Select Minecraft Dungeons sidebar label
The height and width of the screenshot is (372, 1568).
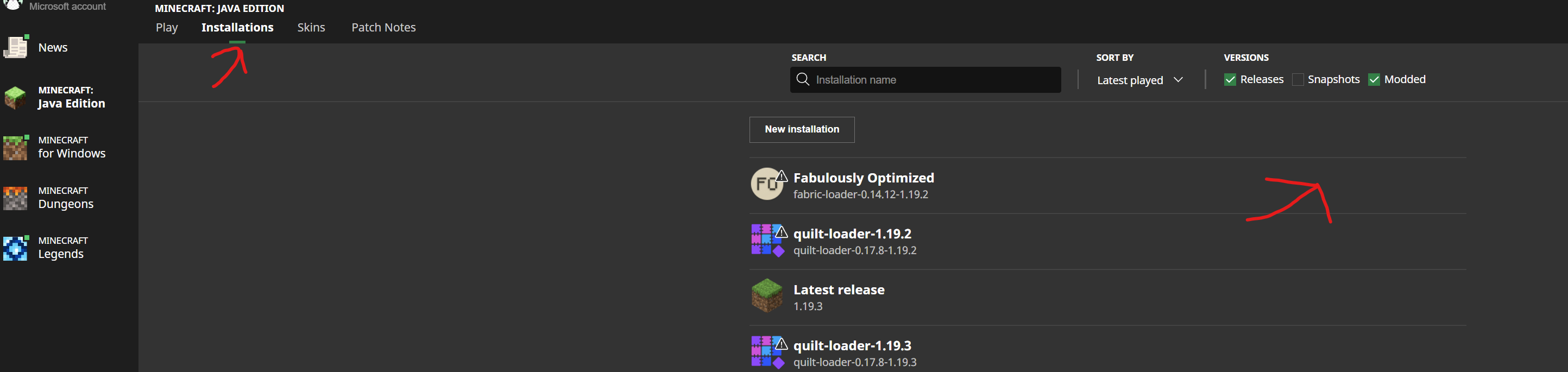pos(66,198)
